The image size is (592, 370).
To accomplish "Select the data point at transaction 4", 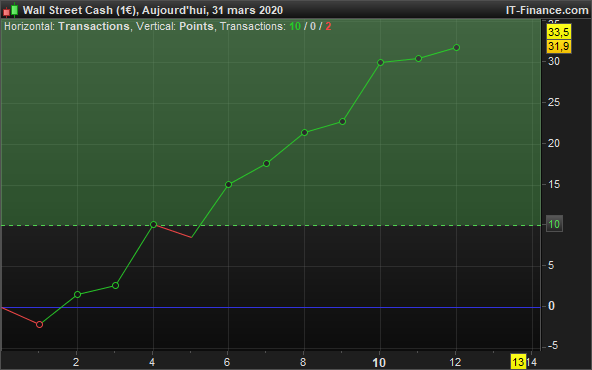I will tap(153, 224).
